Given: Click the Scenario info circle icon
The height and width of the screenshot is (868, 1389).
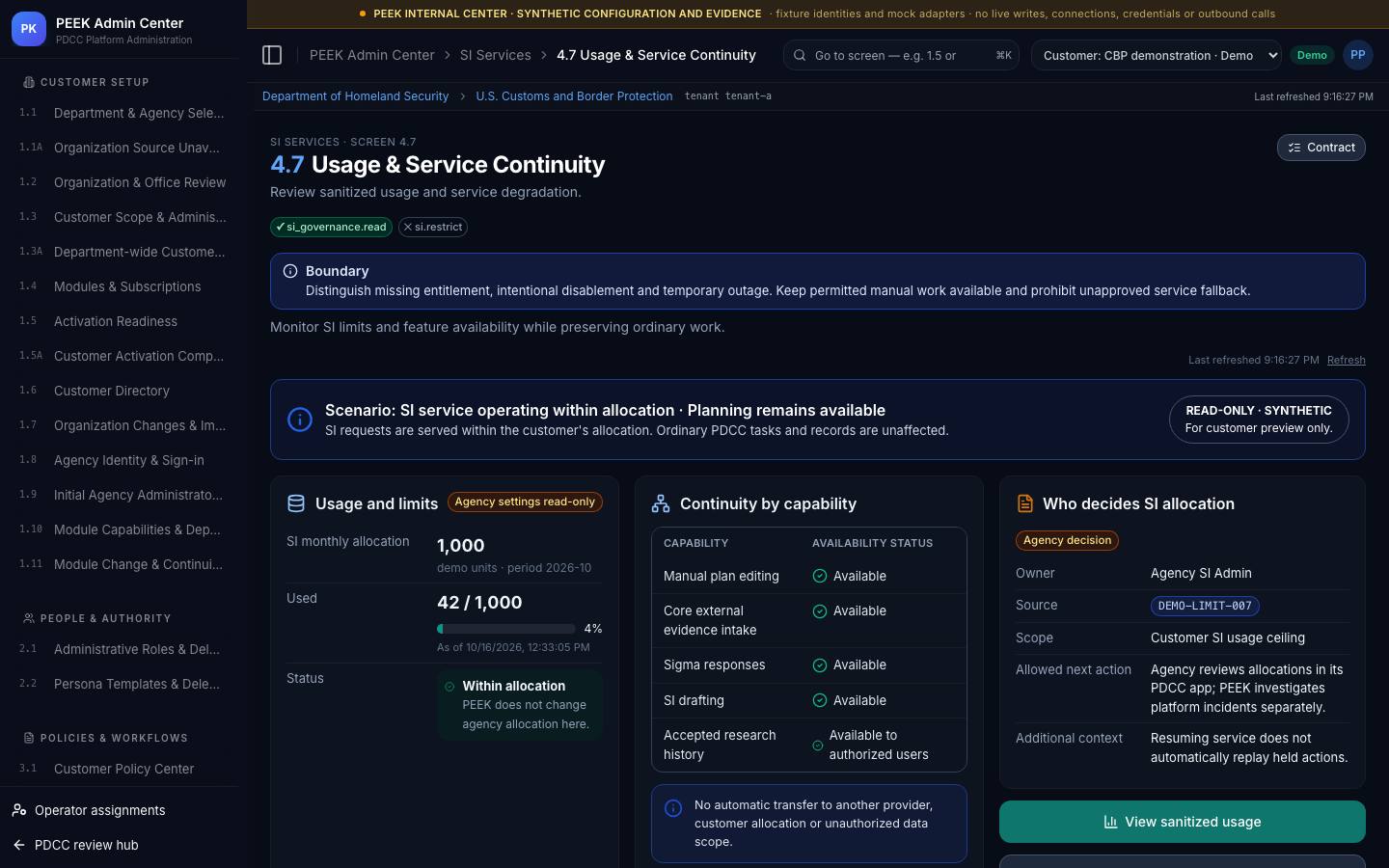Looking at the screenshot, I should 300,420.
